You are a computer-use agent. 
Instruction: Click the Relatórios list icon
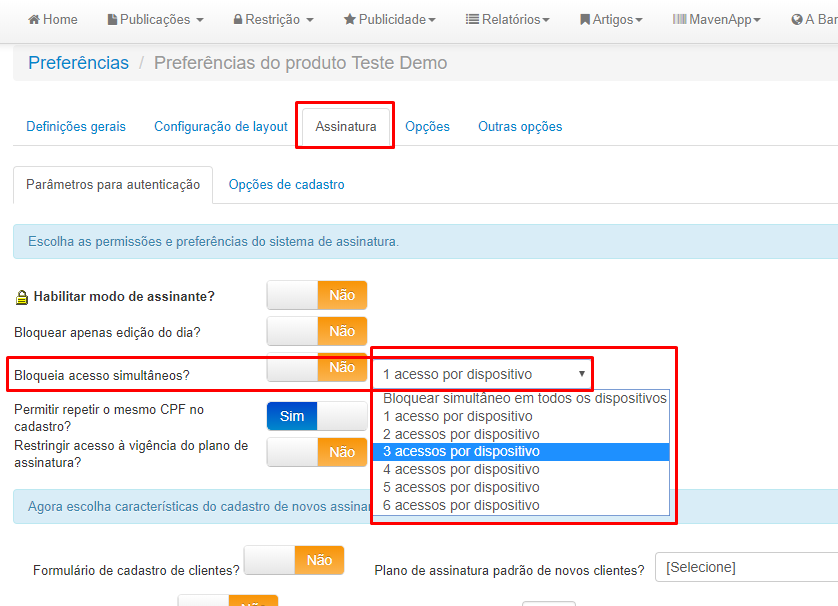[472, 20]
